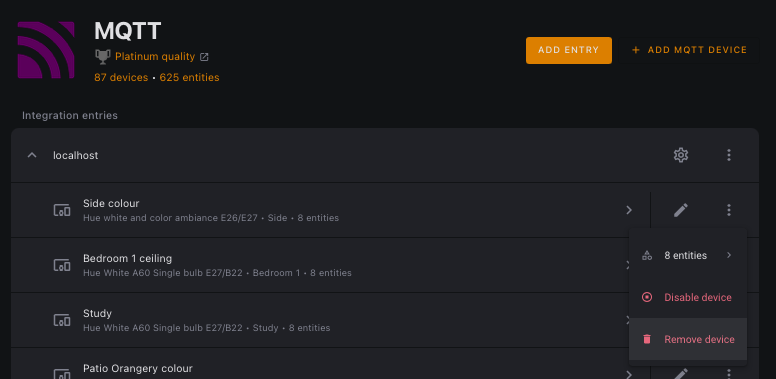Click the MQTT purple integration logo
Image resolution: width=776 pixels, height=379 pixels.
[x=46, y=50]
